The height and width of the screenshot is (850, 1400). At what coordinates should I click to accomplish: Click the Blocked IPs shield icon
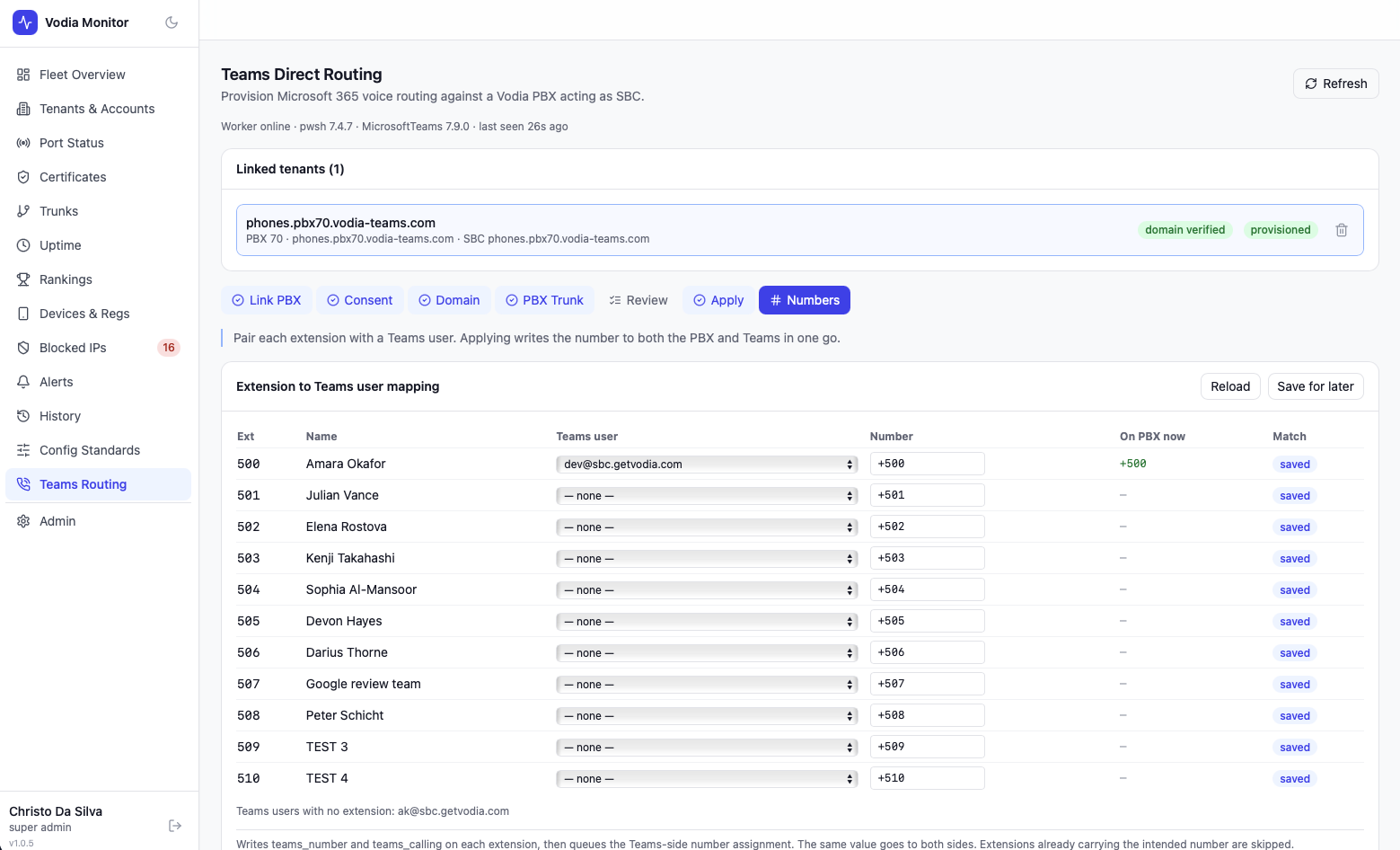[23, 348]
